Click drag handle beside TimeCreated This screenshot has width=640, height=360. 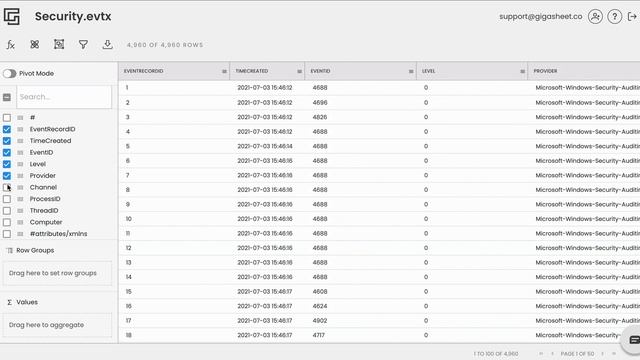click(20, 141)
